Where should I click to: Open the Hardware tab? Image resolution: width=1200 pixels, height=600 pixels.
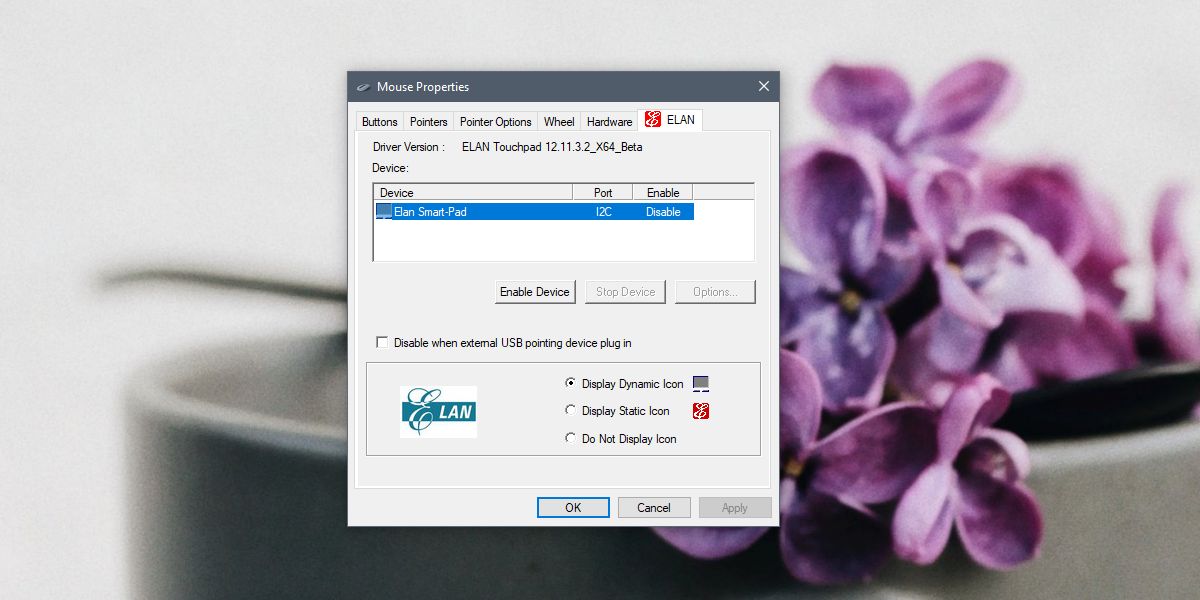click(609, 122)
